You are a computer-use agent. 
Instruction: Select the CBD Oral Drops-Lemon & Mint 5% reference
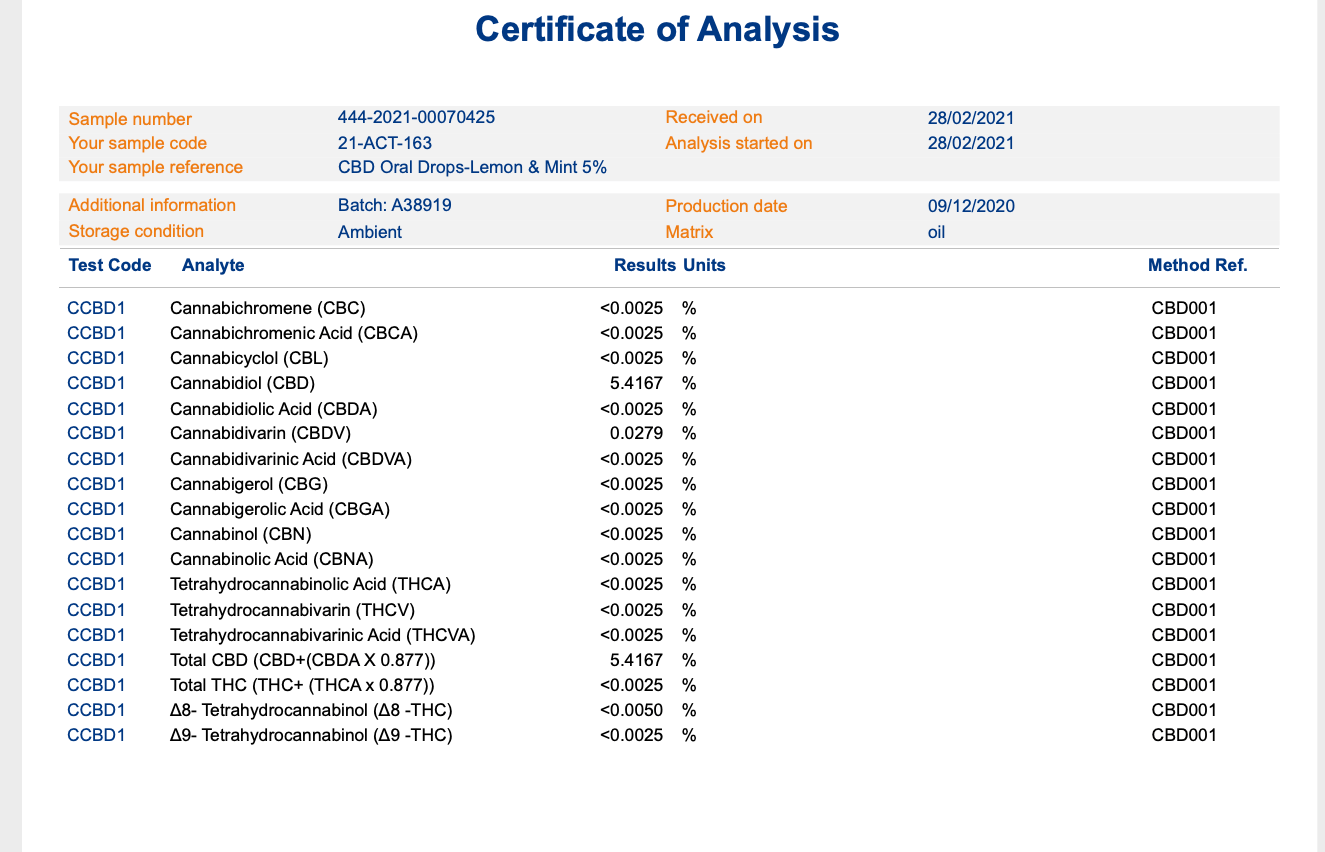[x=472, y=167]
